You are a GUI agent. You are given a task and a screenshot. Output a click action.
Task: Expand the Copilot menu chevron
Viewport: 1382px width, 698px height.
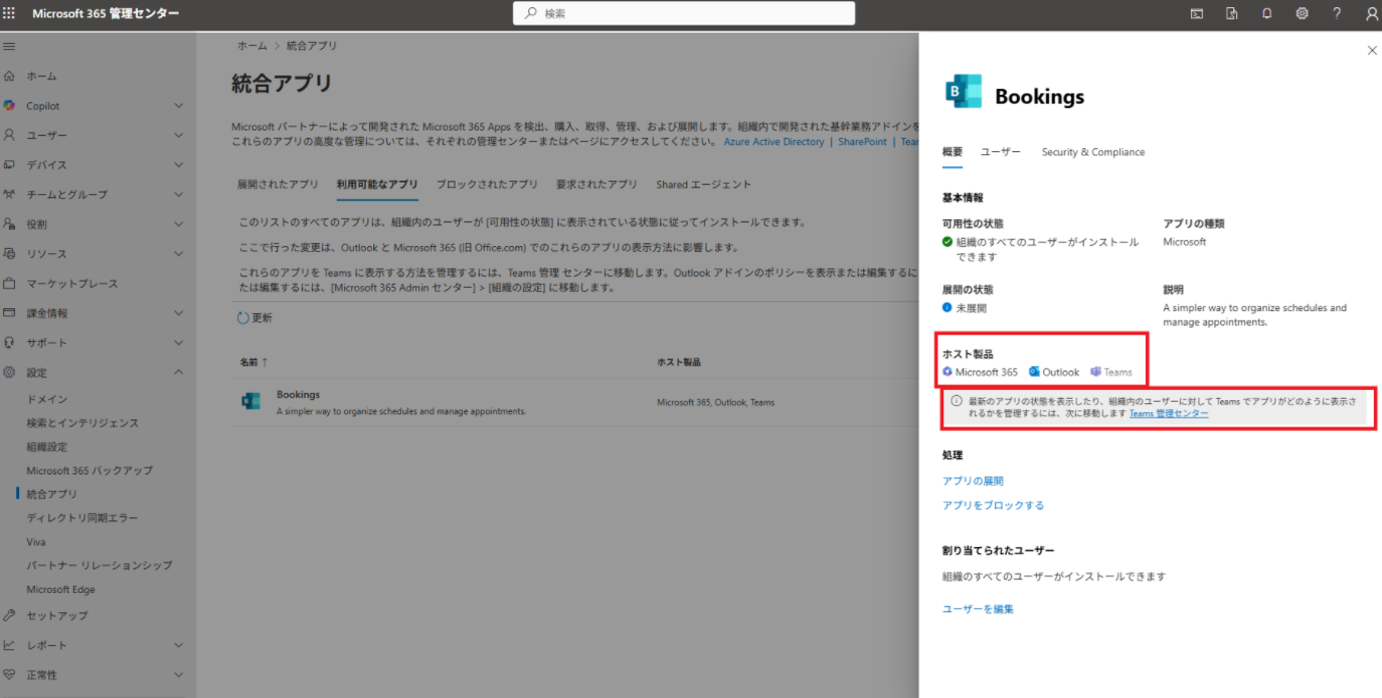pyautogui.click(x=178, y=105)
